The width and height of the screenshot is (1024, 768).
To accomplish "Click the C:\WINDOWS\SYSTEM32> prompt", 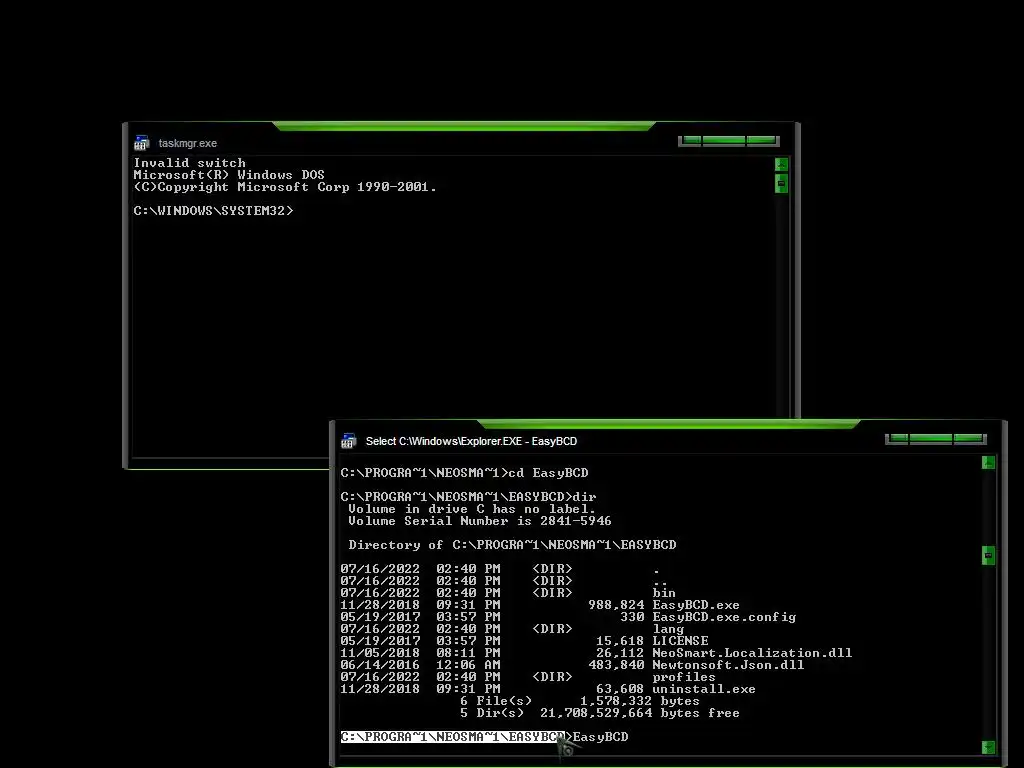I will tap(214, 211).
